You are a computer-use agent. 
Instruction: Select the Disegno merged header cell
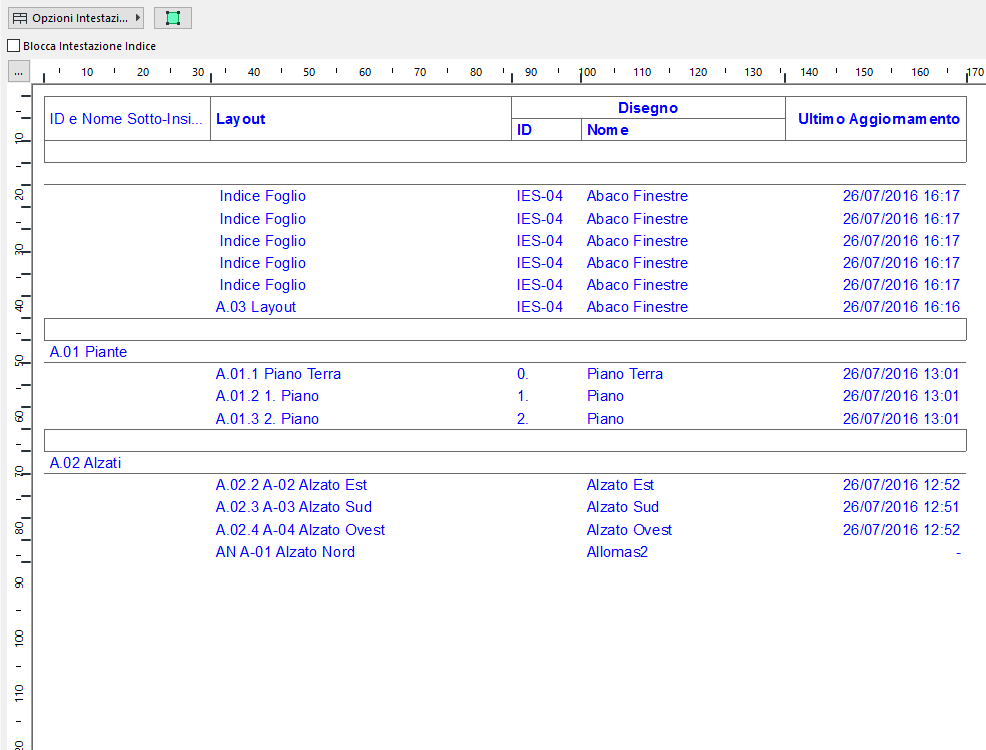point(648,108)
